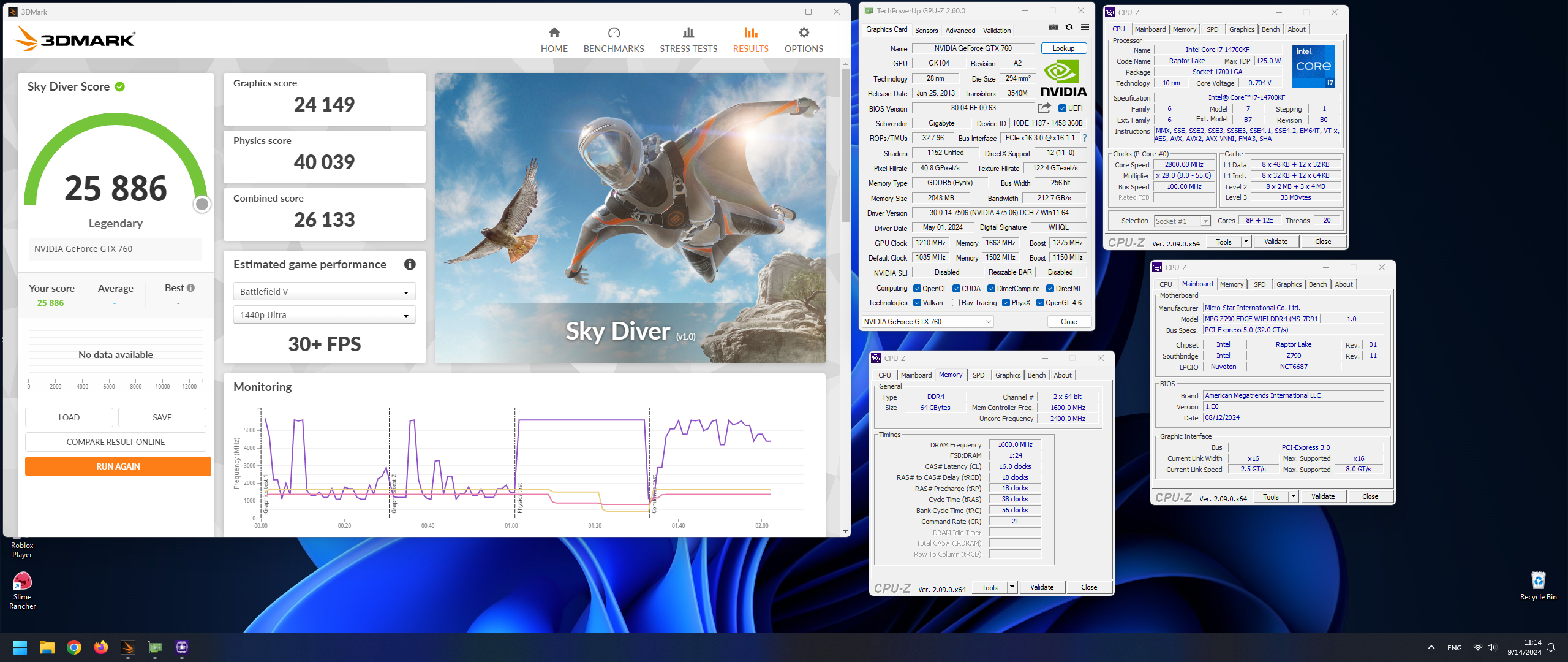Click the Lookup button in GPU-Z
Image resolution: width=1568 pixels, height=662 pixels.
click(x=1063, y=48)
